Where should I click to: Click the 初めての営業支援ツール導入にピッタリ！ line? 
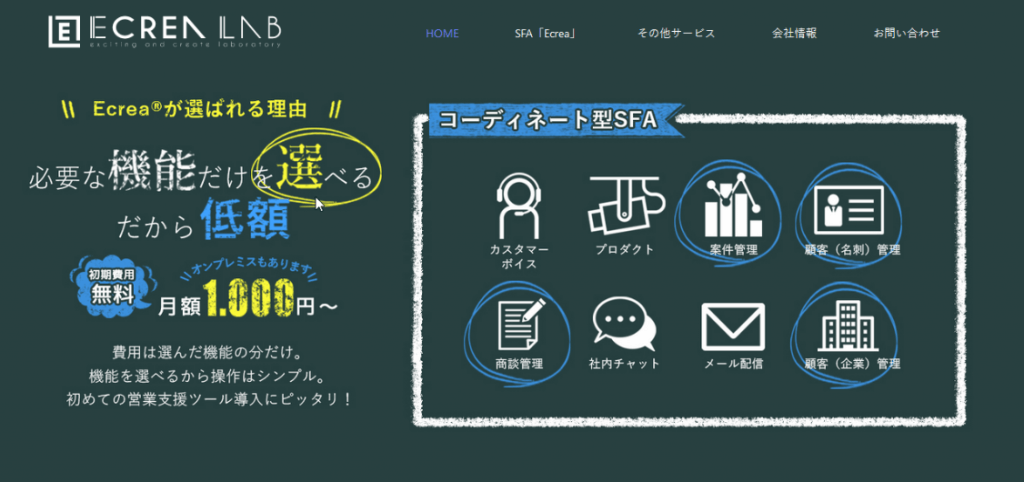(210, 398)
